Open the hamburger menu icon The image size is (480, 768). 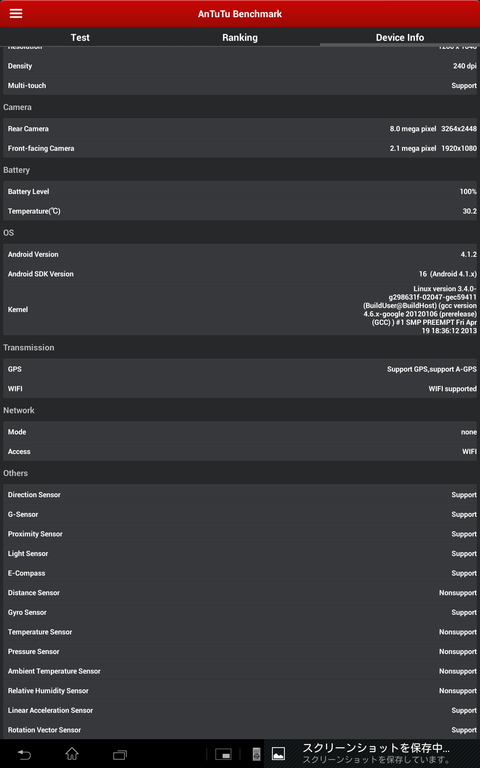pos(16,13)
